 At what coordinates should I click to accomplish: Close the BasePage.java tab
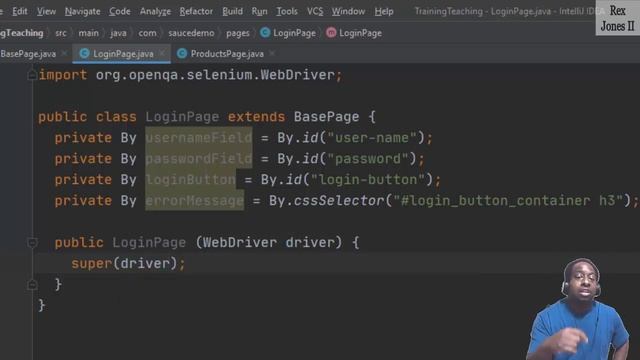[64, 53]
